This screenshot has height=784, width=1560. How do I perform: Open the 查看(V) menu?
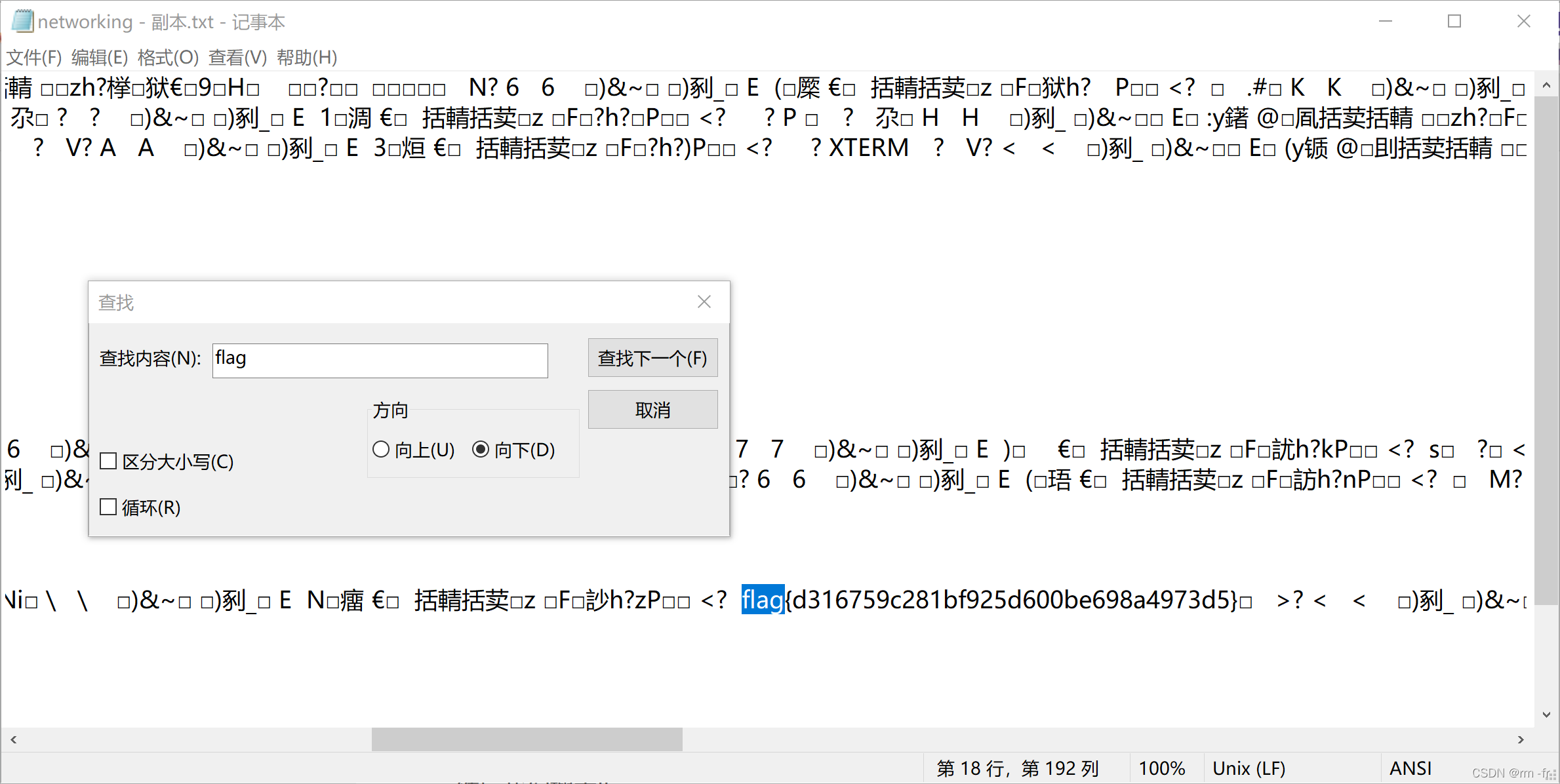[x=237, y=58]
